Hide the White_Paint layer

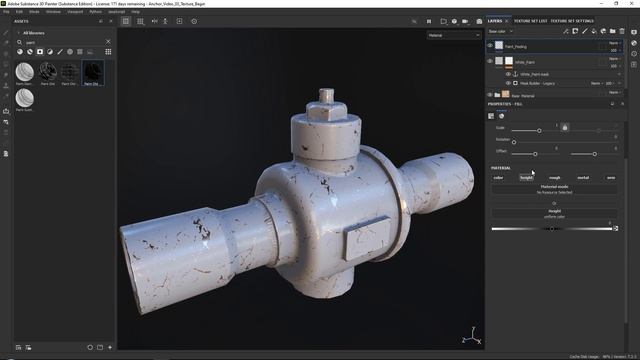click(x=490, y=61)
